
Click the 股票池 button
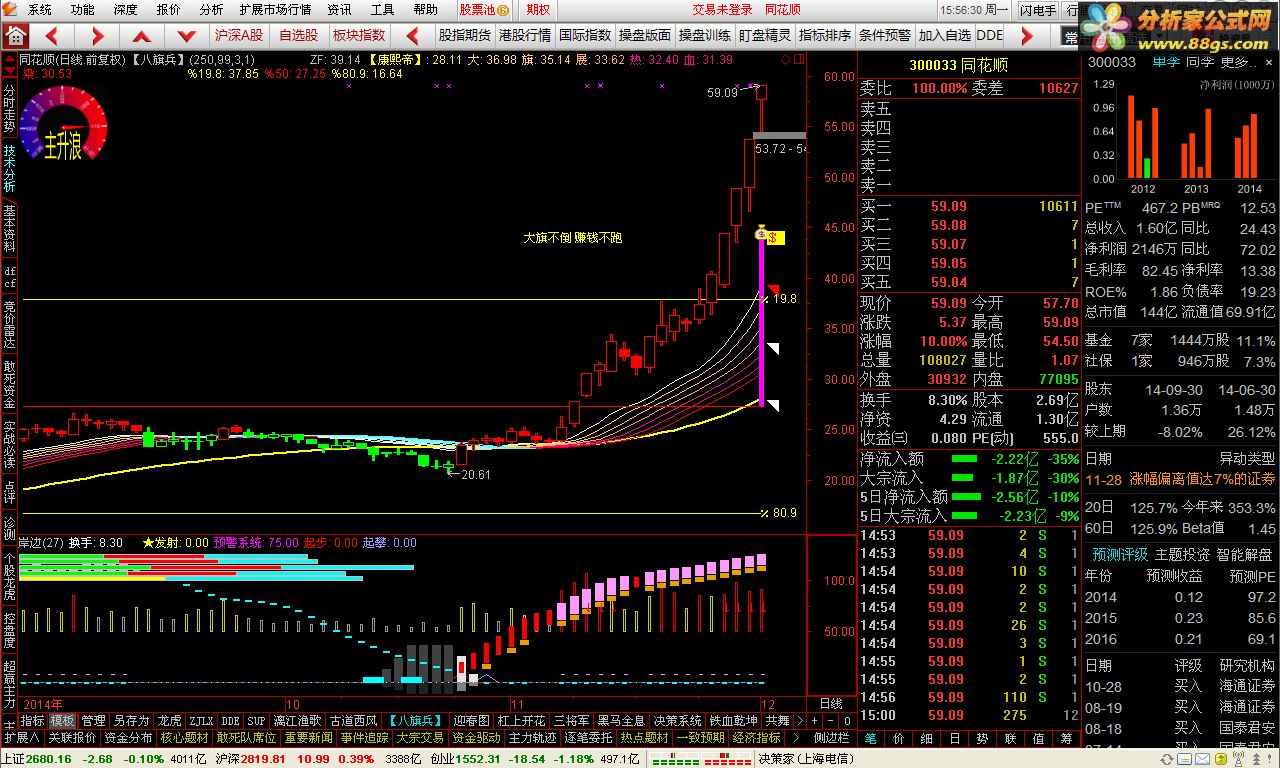[x=485, y=10]
